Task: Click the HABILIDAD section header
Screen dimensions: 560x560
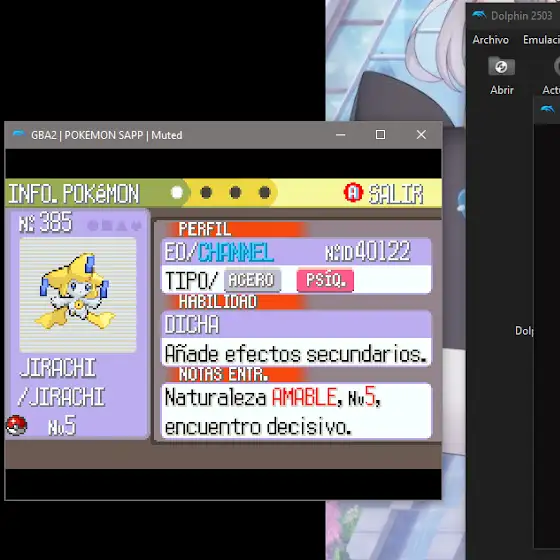Action: [218, 302]
